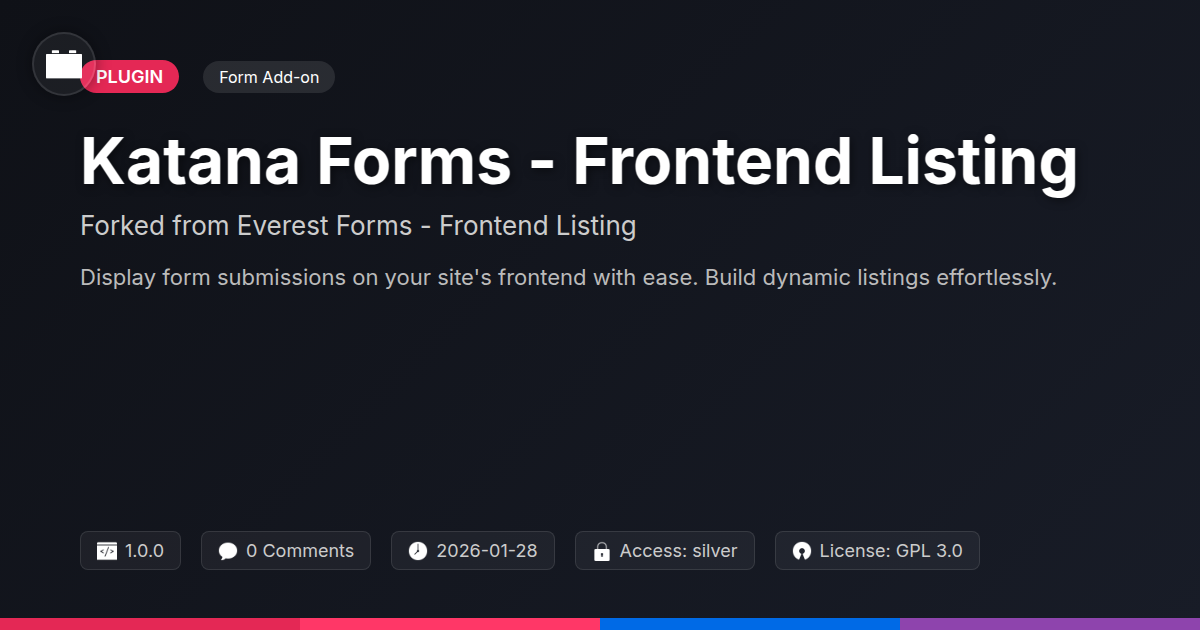Click the 1.0.0 version label

tap(145, 551)
